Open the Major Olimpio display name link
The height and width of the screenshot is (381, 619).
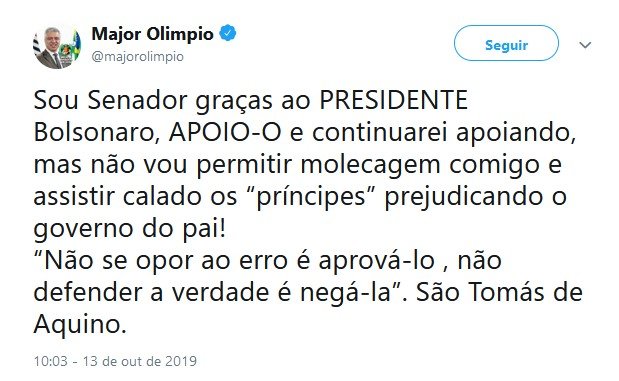(x=153, y=34)
